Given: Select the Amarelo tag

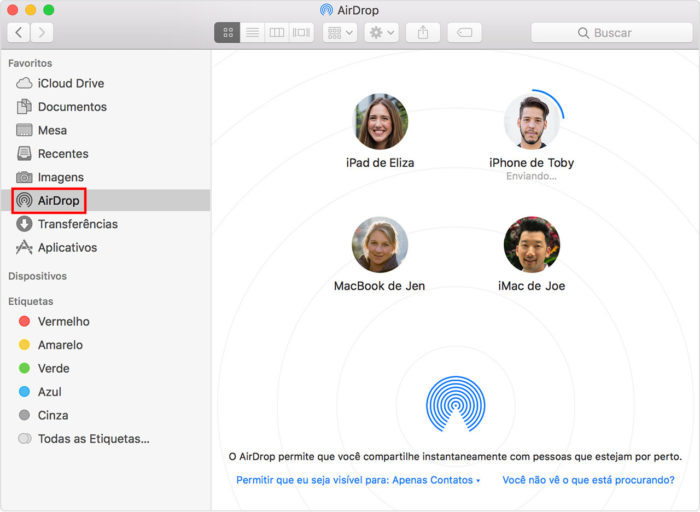Looking at the screenshot, I should coord(106,345).
